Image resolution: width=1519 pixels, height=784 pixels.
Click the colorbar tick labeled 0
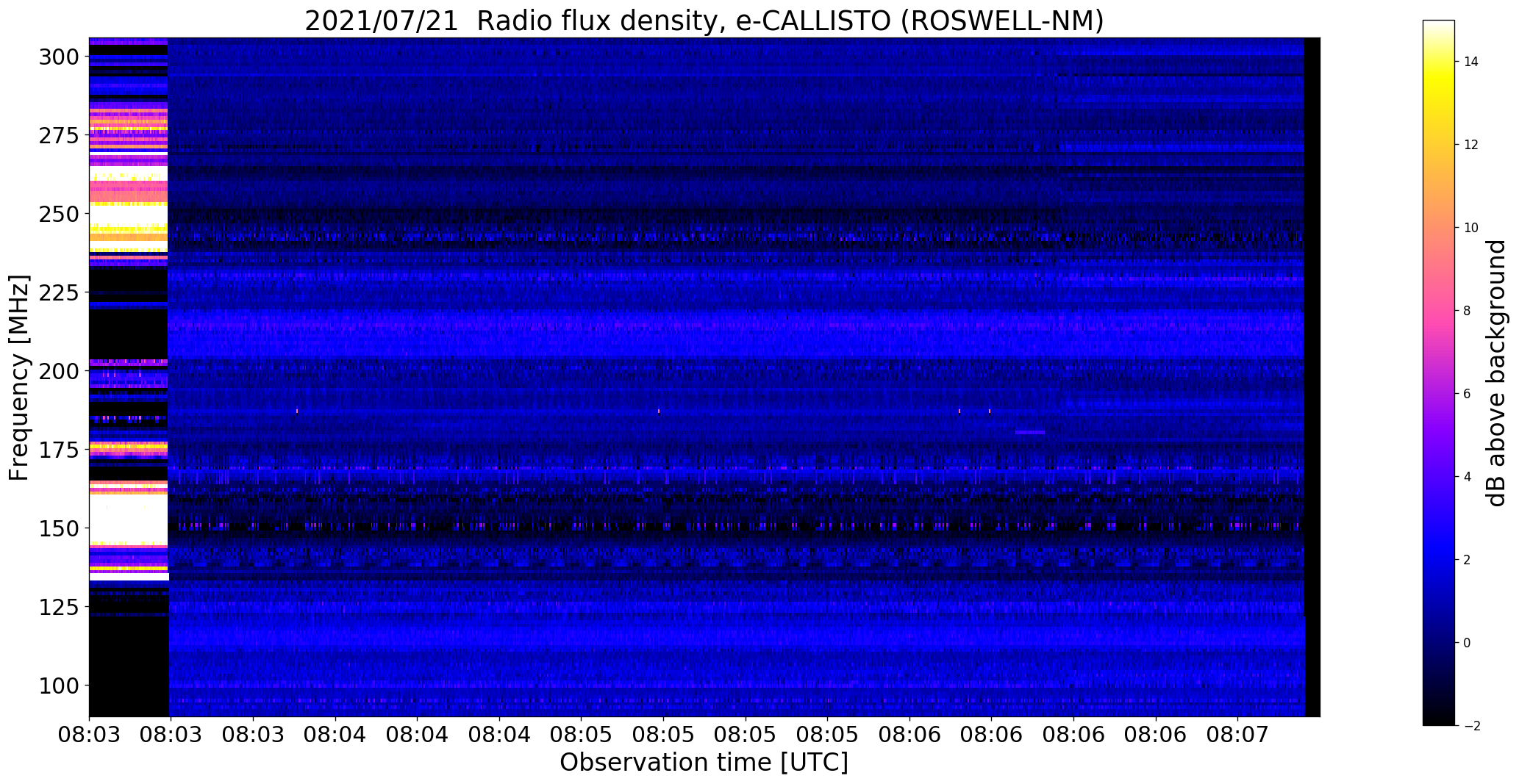pyautogui.click(x=1467, y=643)
